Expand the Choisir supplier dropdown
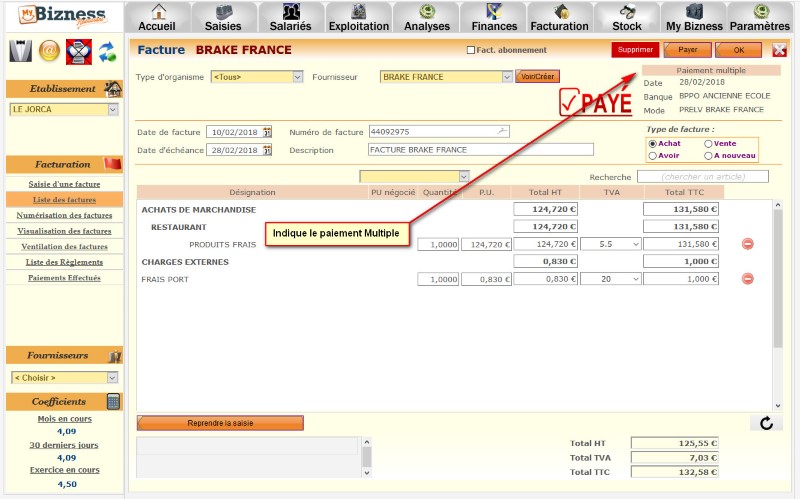Image resolution: width=800 pixels, height=499 pixels. click(112, 378)
